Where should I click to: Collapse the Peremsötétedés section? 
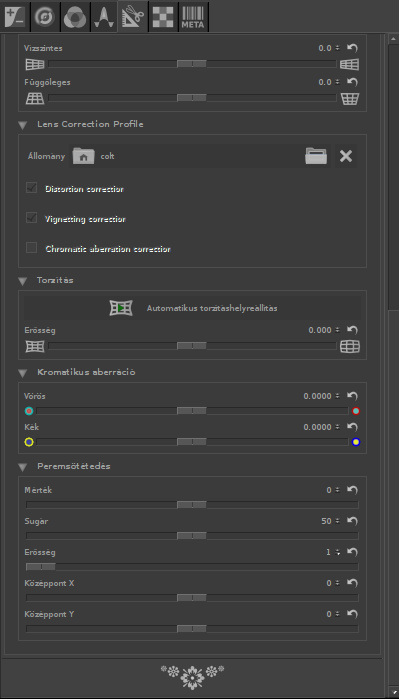(x=23, y=467)
